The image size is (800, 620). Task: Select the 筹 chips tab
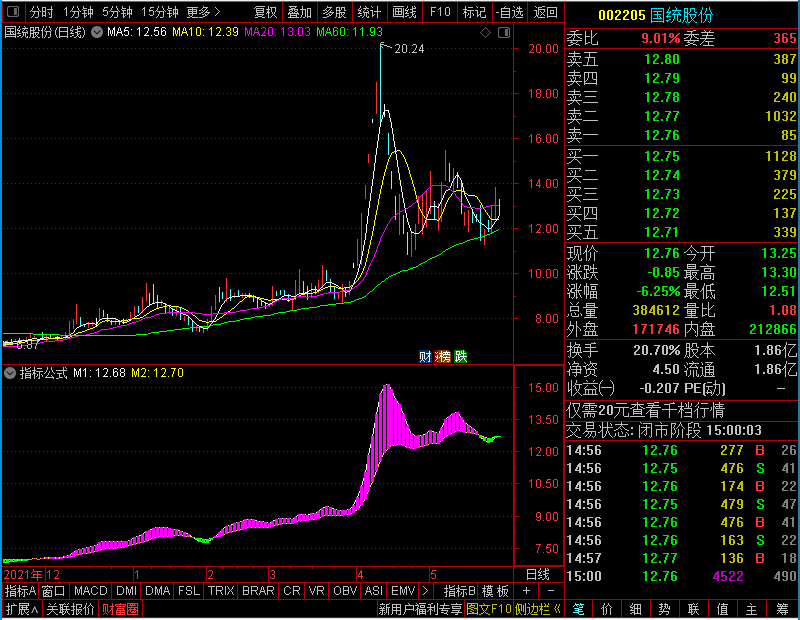pyautogui.click(x=782, y=609)
